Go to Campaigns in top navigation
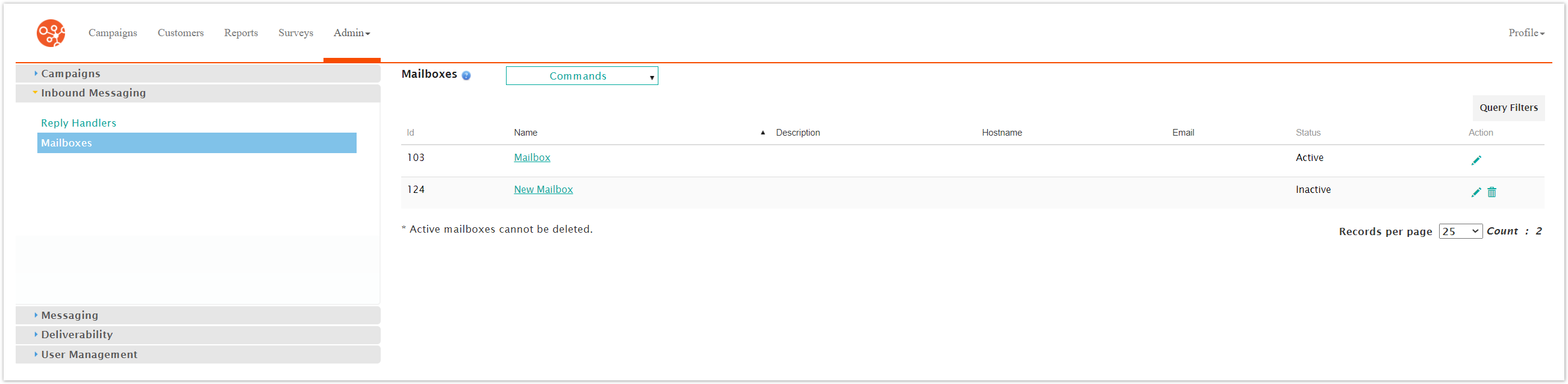Image resolution: width=1568 pixels, height=384 pixels. (113, 33)
